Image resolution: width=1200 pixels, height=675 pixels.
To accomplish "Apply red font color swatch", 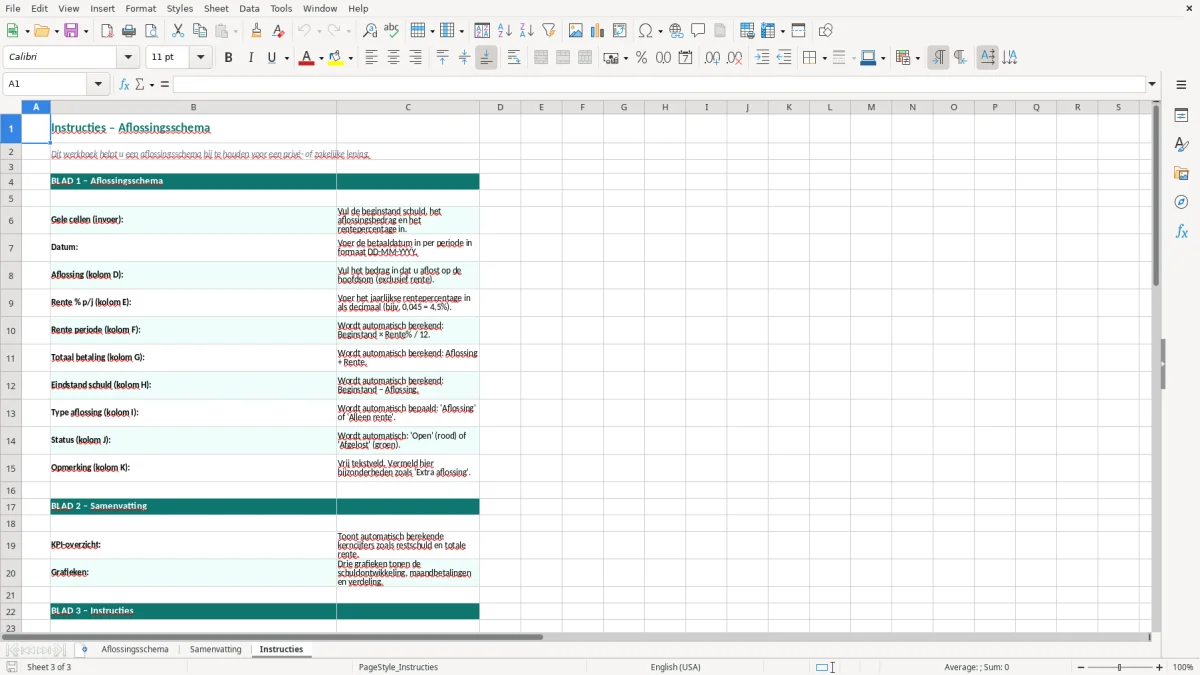I will (307, 58).
